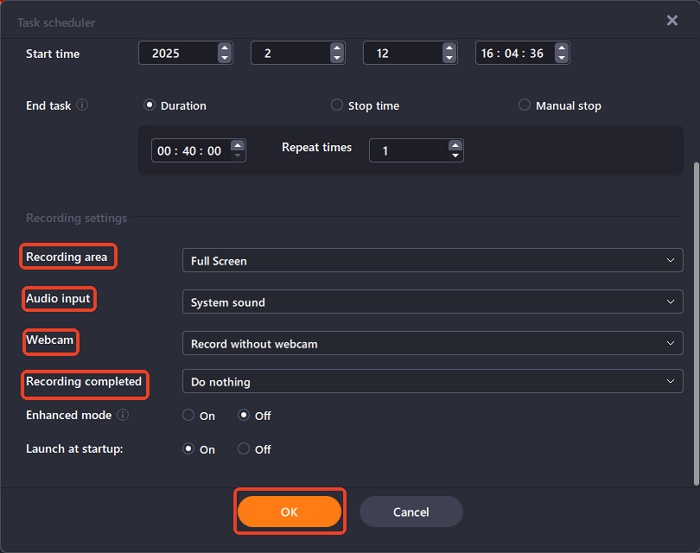Image resolution: width=700 pixels, height=553 pixels.
Task: Select the Stop time radio button
Action: [x=337, y=105]
